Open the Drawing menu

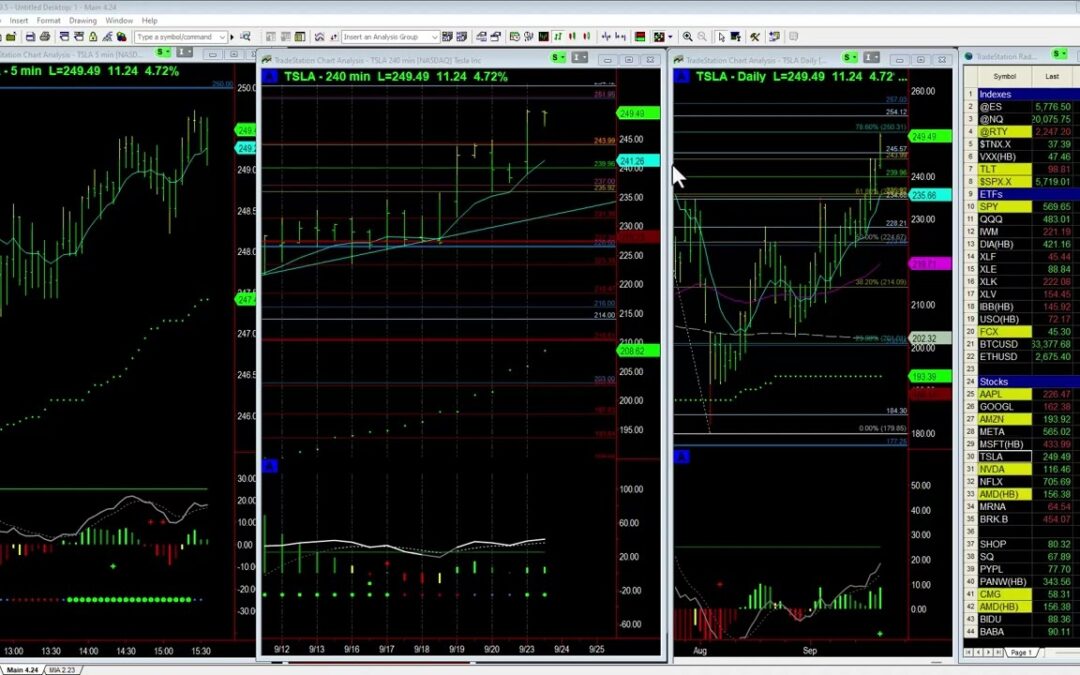coord(83,19)
